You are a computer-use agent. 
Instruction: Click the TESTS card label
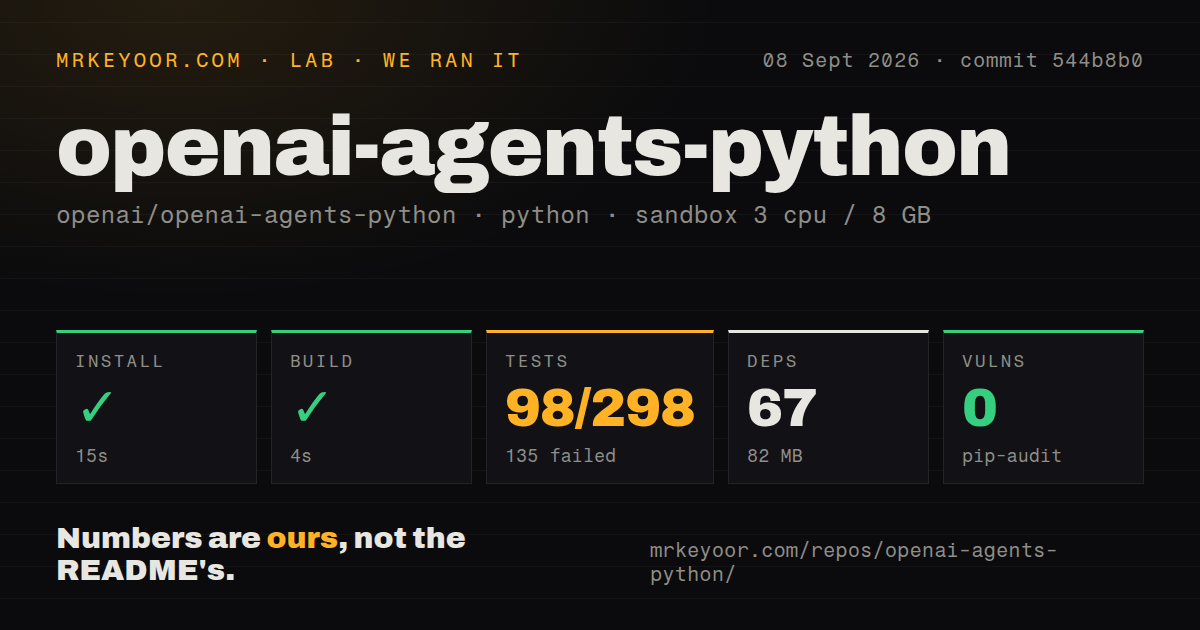[537, 362]
